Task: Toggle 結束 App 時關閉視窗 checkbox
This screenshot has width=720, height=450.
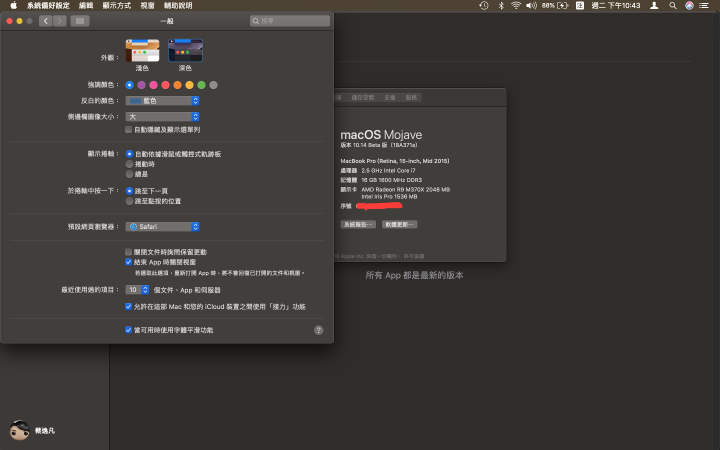Action: click(129, 262)
